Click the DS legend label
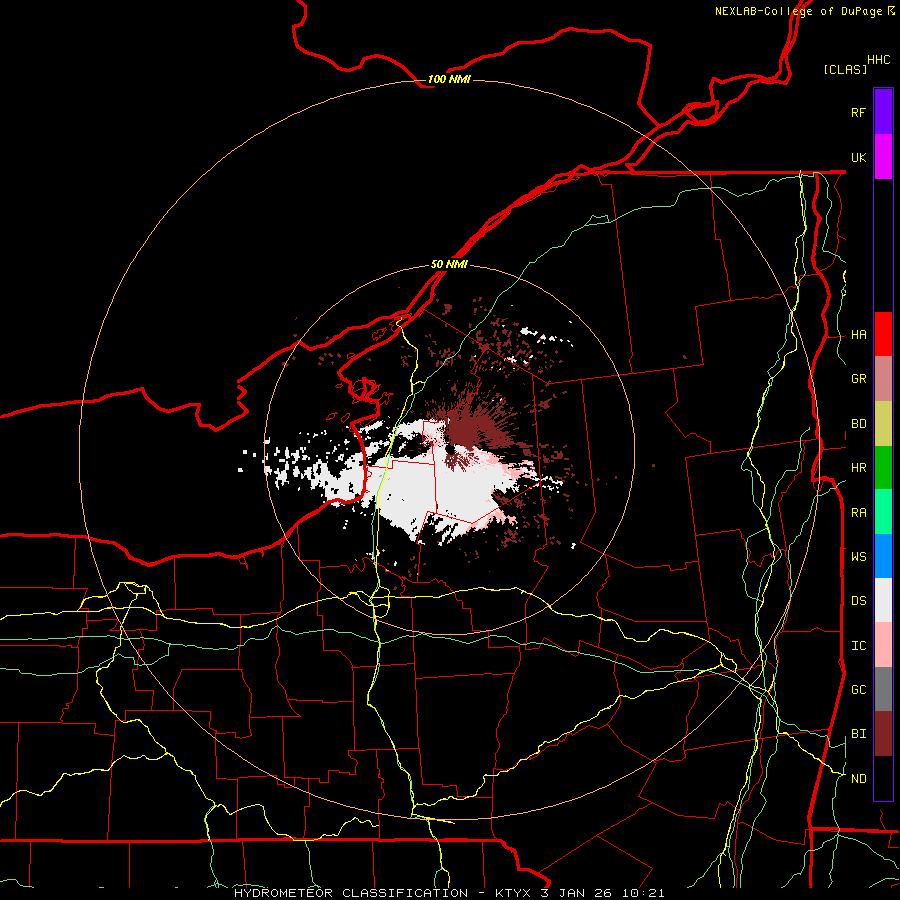900x900 pixels. [x=859, y=601]
